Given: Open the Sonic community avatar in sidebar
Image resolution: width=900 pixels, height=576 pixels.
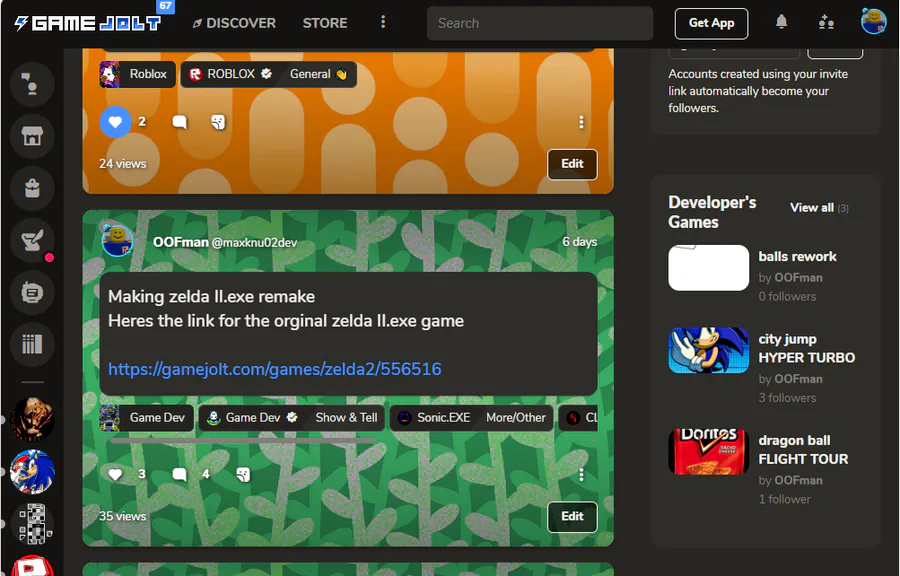Looking at the screenshot, I should tap(32, 472).
